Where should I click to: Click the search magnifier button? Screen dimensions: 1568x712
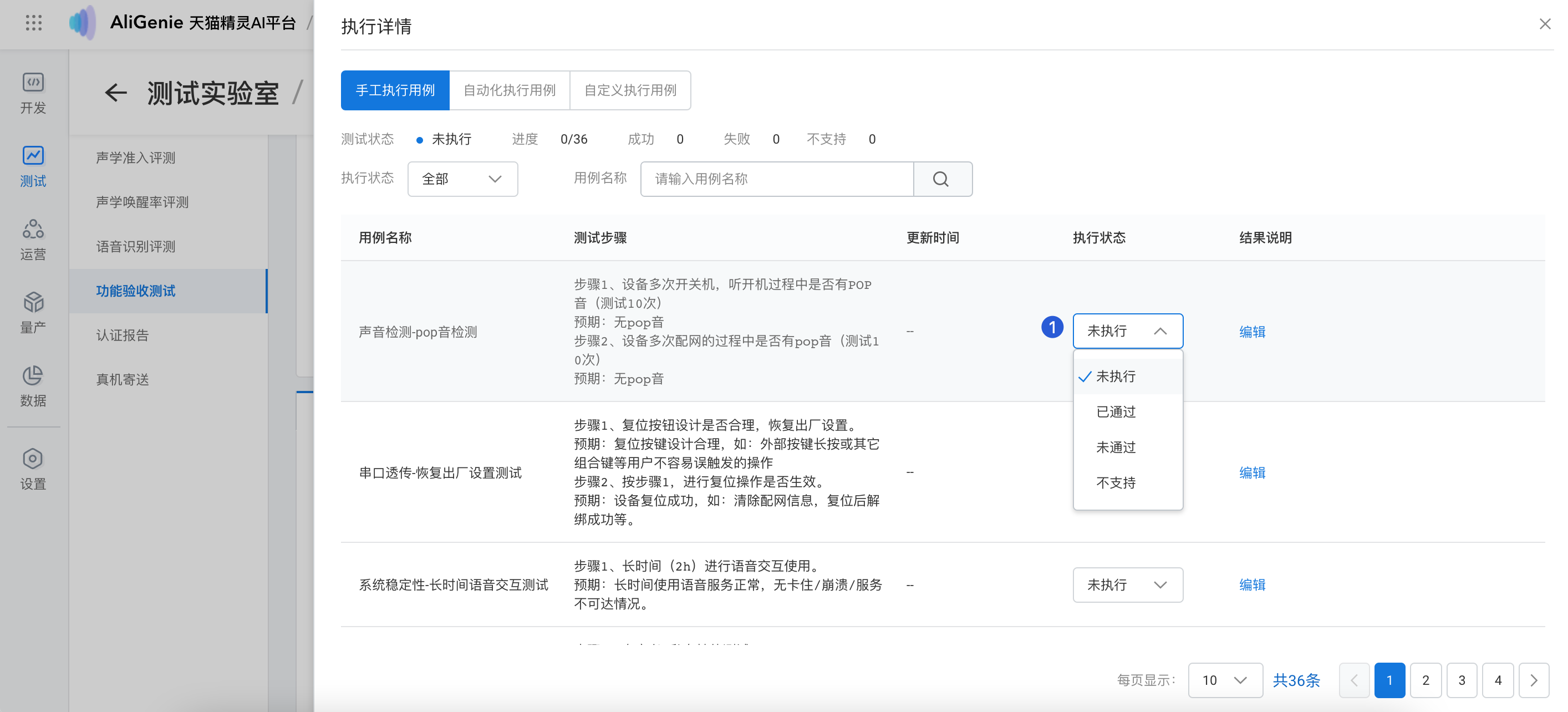tap(942, 179)
